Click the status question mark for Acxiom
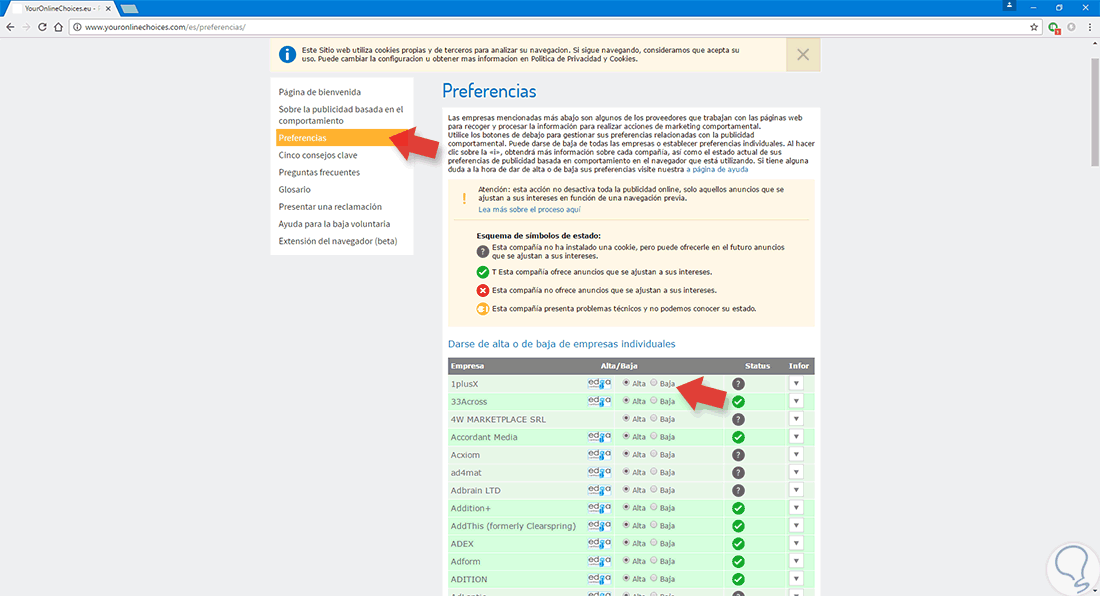1100x596 pixels. pos(738,455)
